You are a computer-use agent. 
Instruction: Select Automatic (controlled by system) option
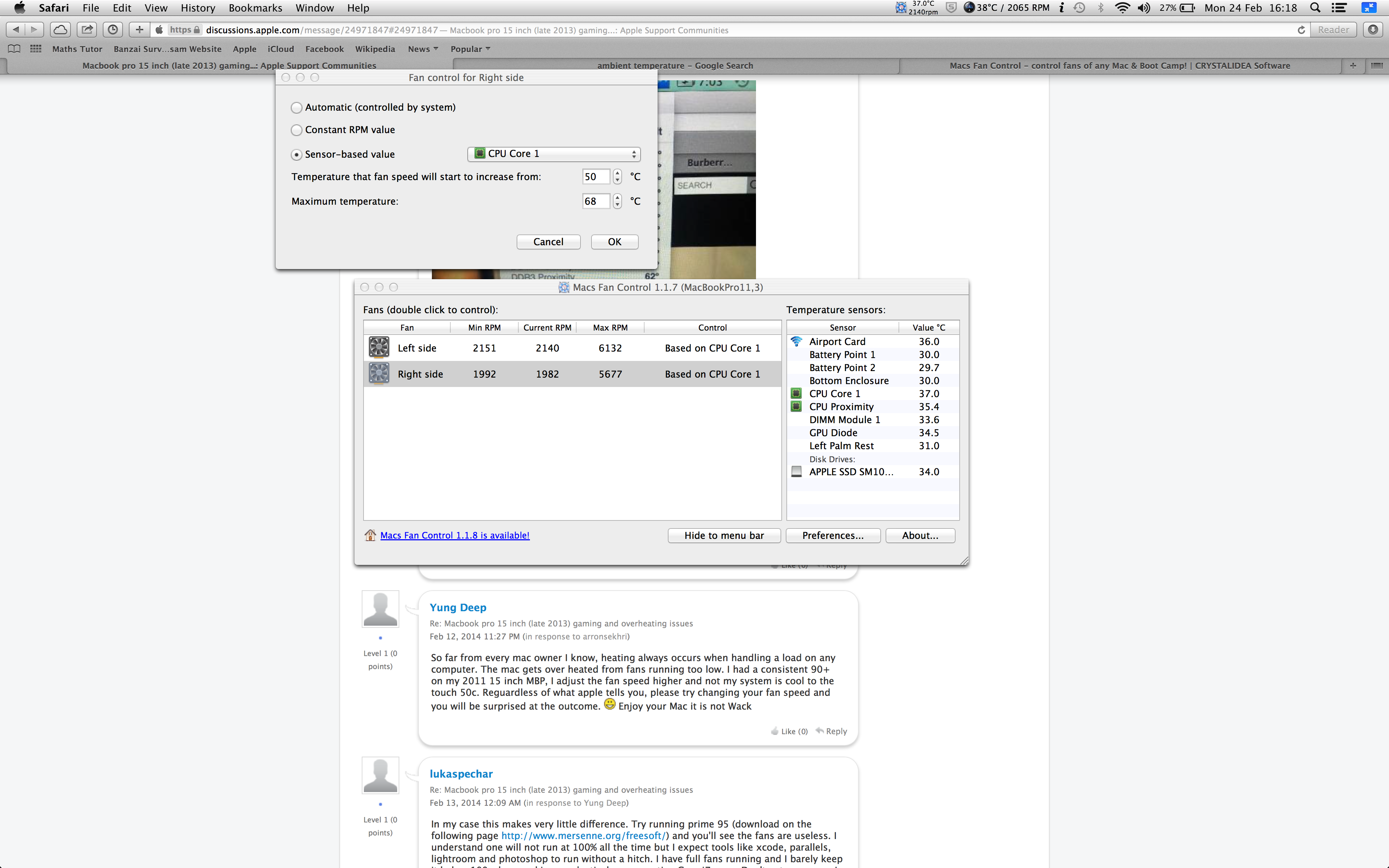coord(296,108)
